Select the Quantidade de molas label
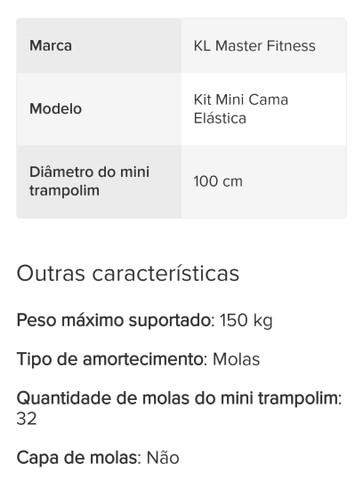This screenshot has height=480, width=363. 179,398
